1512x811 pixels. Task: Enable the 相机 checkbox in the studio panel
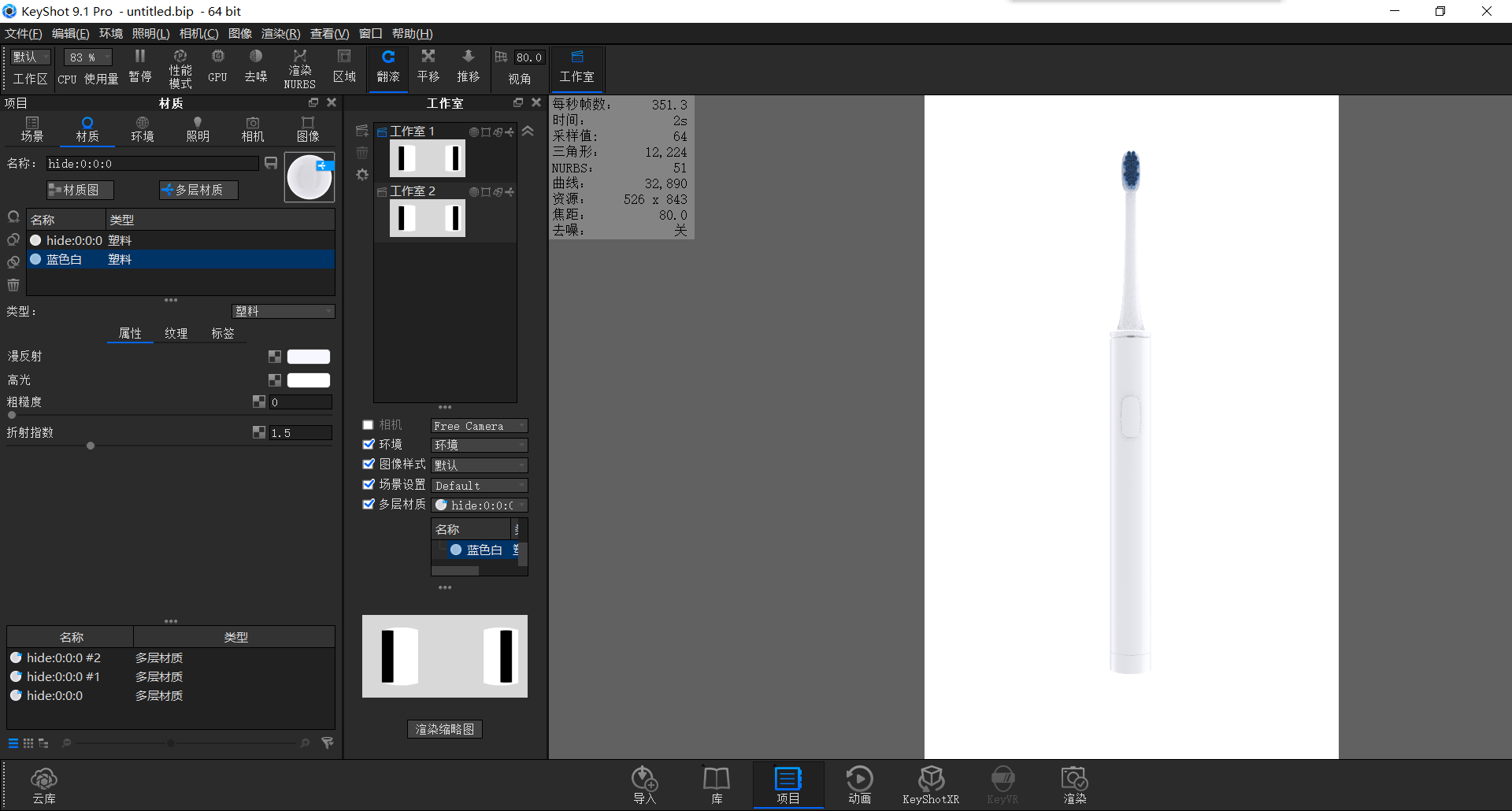tap(368, 424)
